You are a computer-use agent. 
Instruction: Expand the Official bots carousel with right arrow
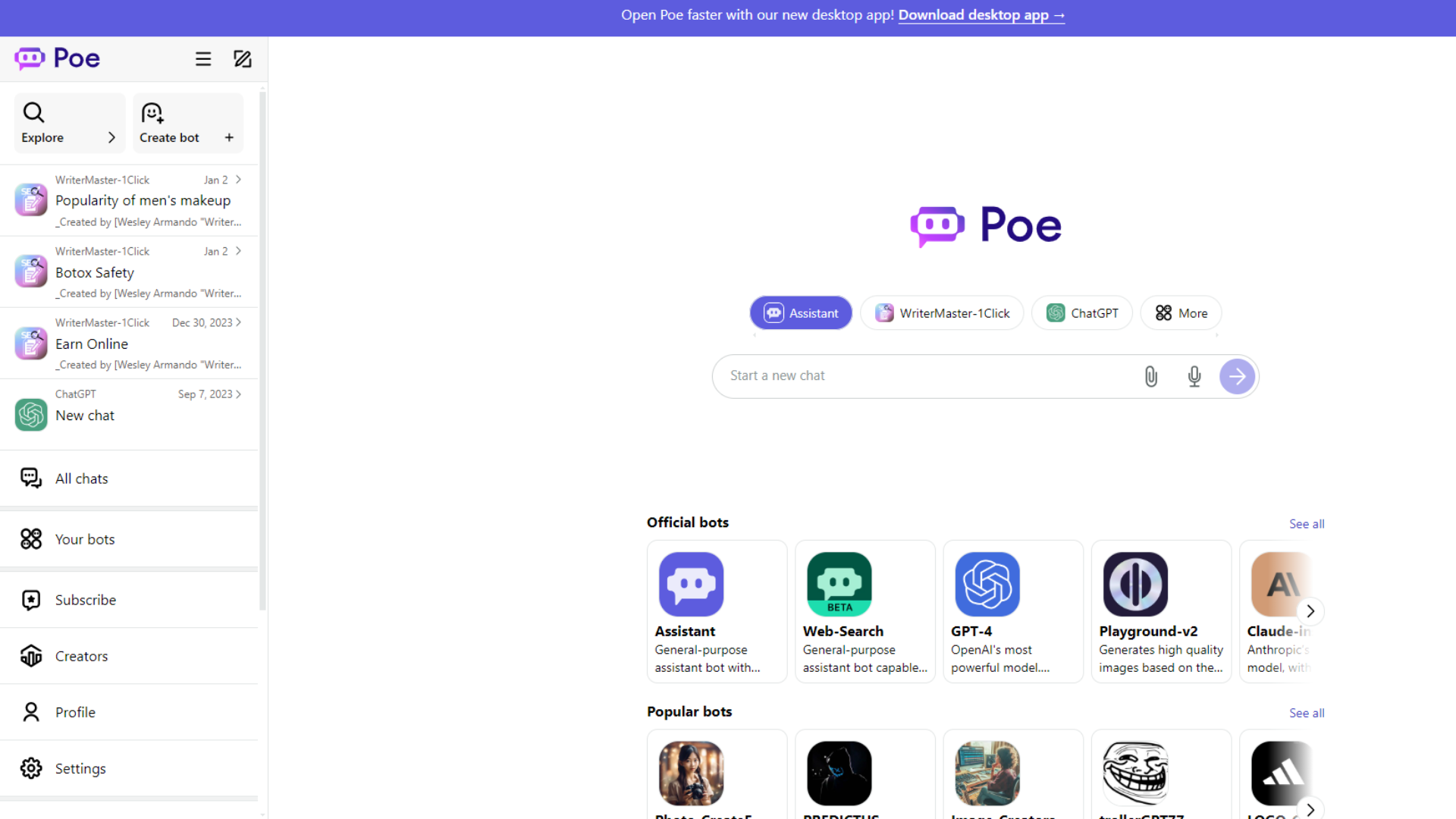point(1310,611)
